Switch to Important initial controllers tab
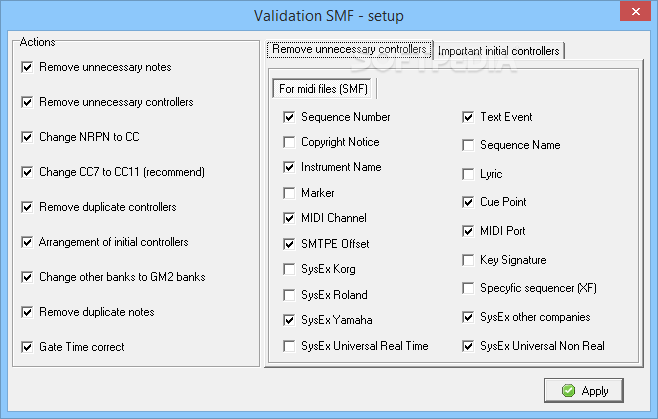This screenshot has height=419, width=658. point(499,51)
